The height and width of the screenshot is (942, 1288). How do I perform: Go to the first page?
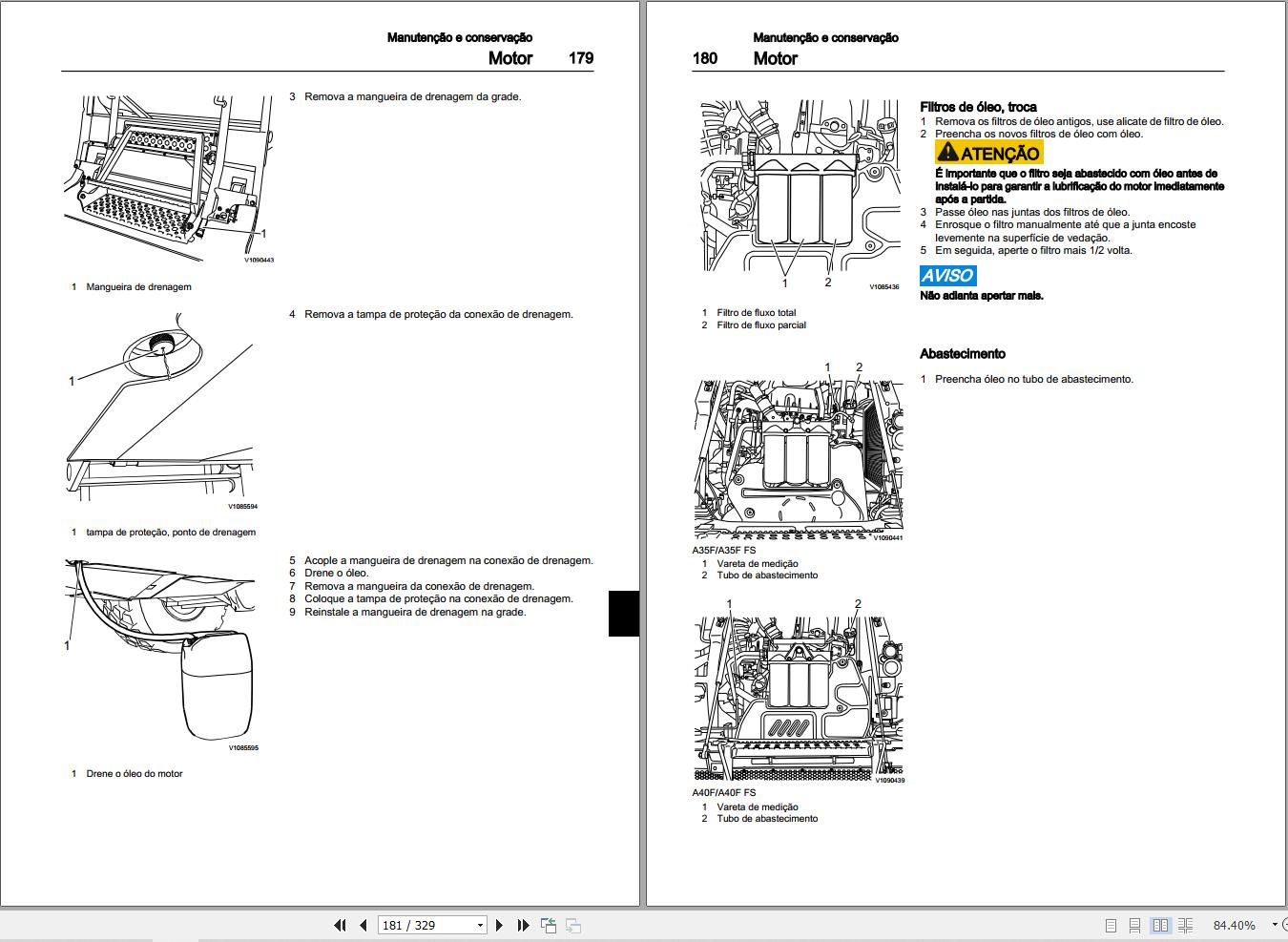(340, 925)
